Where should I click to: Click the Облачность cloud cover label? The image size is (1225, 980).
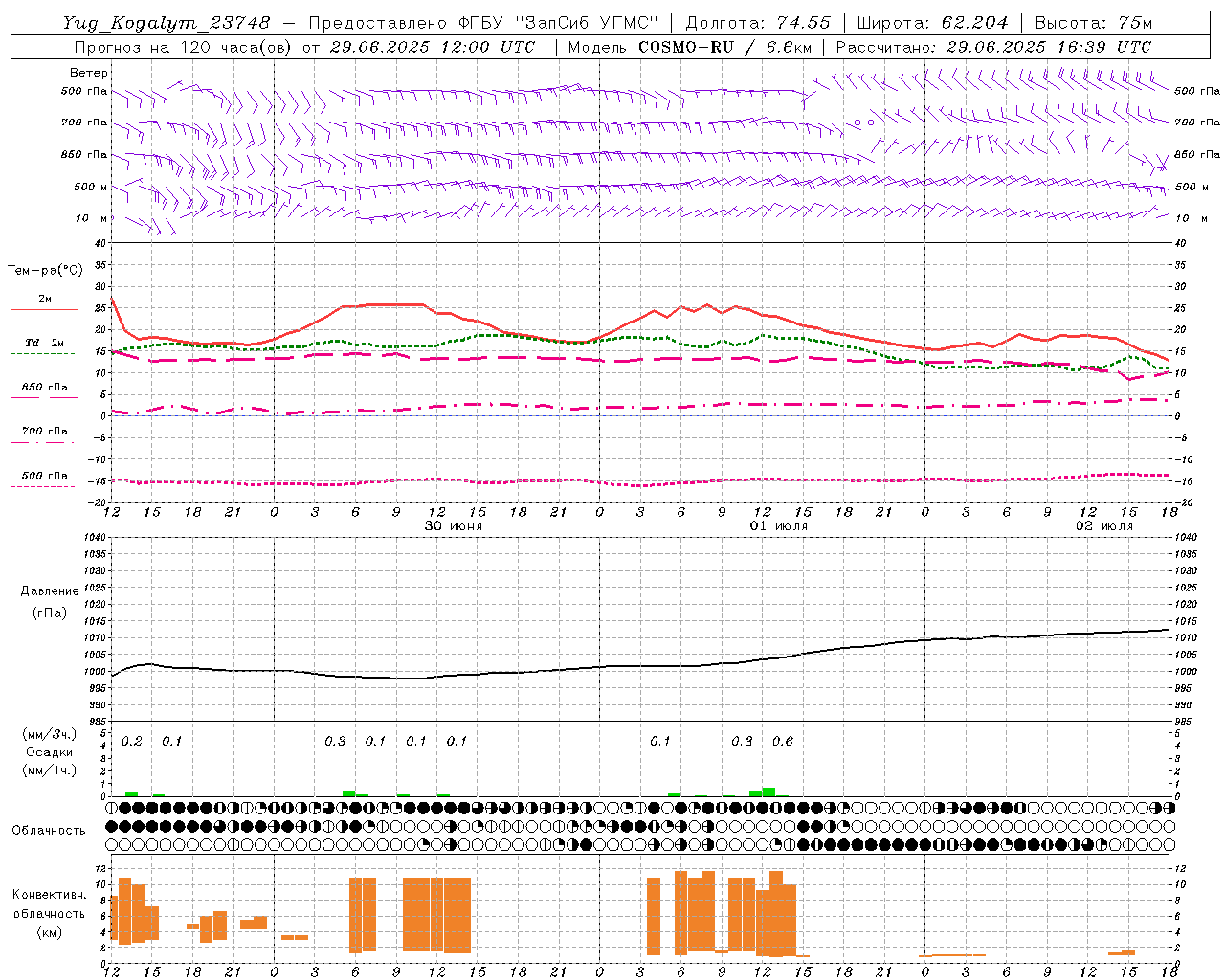(49, 830)
